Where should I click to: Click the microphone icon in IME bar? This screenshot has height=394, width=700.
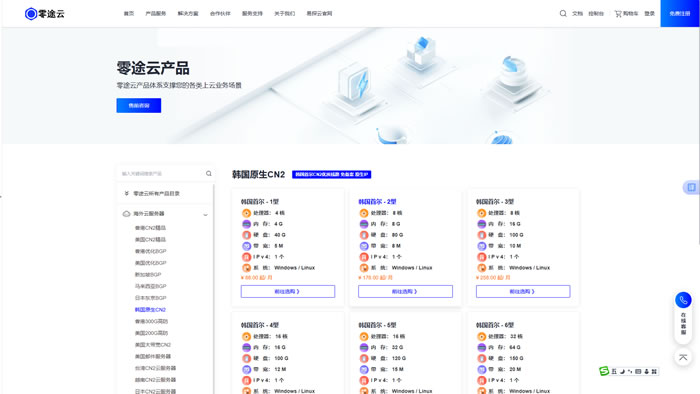(x=646, y=371)
